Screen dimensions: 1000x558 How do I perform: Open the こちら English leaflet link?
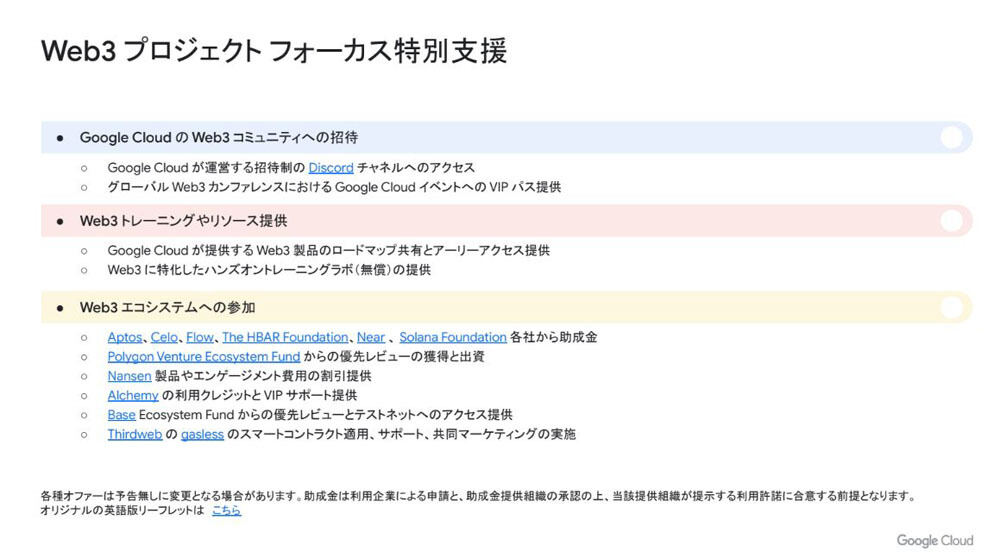click(226, 510)
